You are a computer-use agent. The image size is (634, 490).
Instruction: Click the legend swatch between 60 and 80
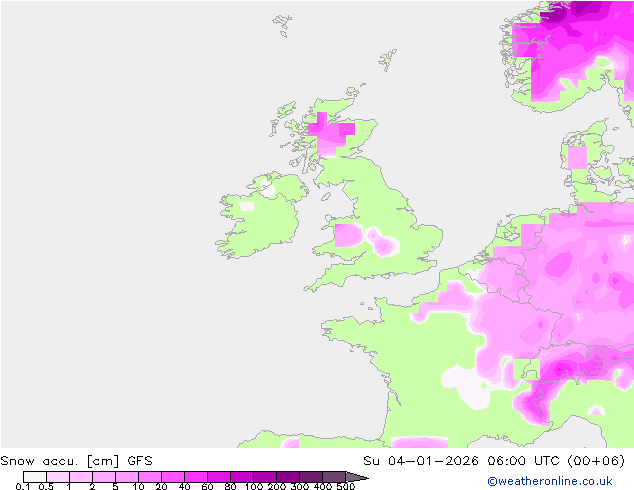pyautogui.click(x=219, y=477)
